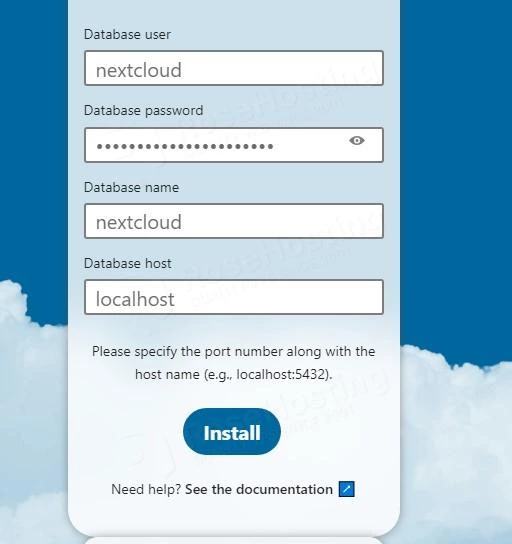The height and width of the screenshot is (544, 512).
Task: Click the 'Database host' label text
Action: (x=128, y=263)
